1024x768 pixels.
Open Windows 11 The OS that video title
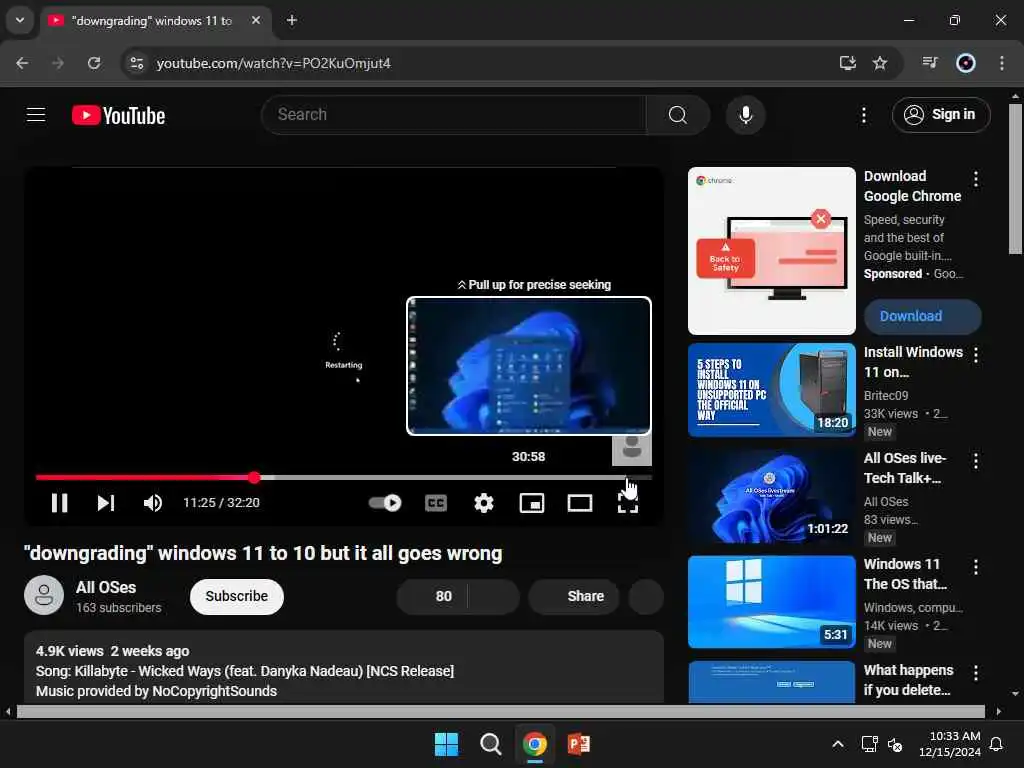[x=905, y=574]
